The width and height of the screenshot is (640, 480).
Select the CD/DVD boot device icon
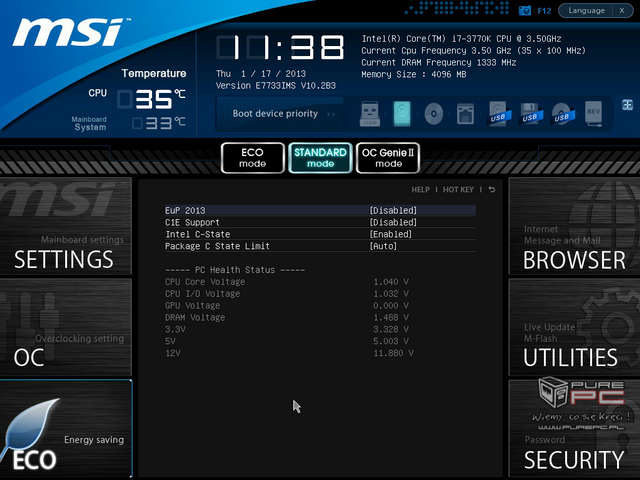pos(433,113)
